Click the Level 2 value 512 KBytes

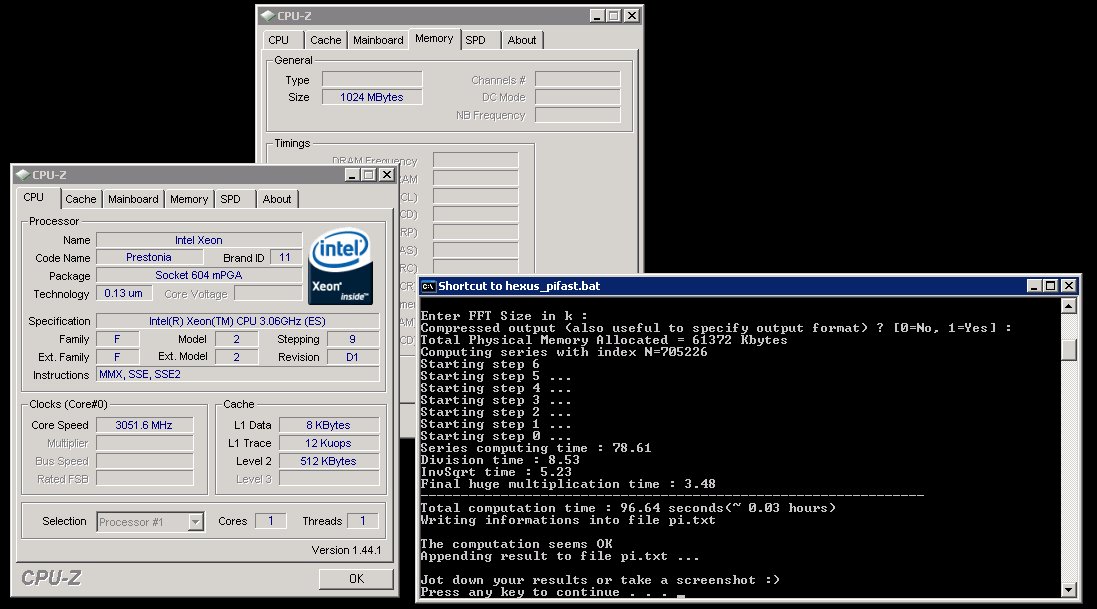329,461
